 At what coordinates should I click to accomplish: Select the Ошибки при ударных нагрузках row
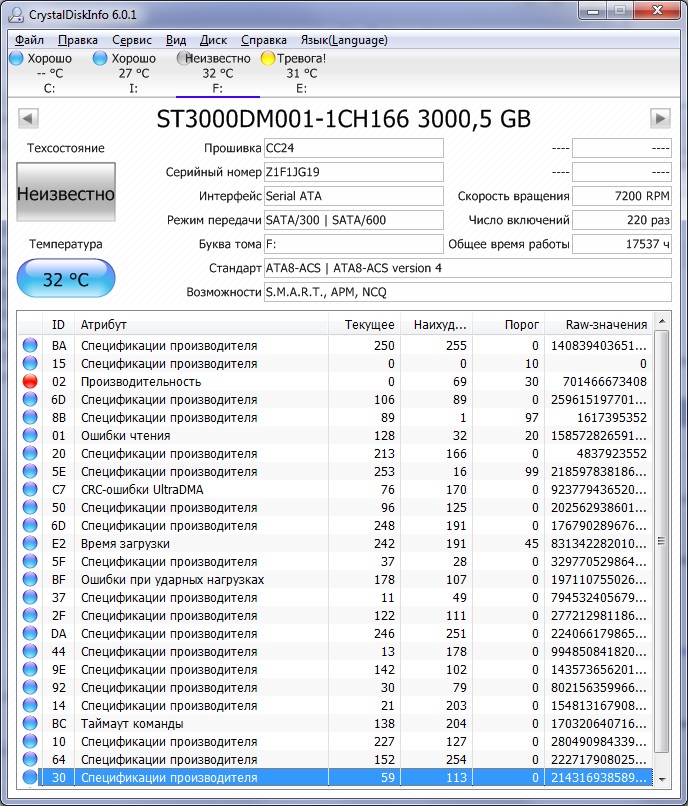click(335, 579)
